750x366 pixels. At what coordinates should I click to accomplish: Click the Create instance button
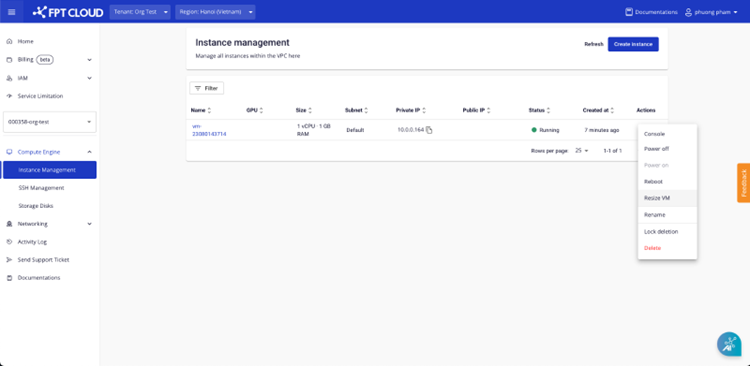point(633,44)
